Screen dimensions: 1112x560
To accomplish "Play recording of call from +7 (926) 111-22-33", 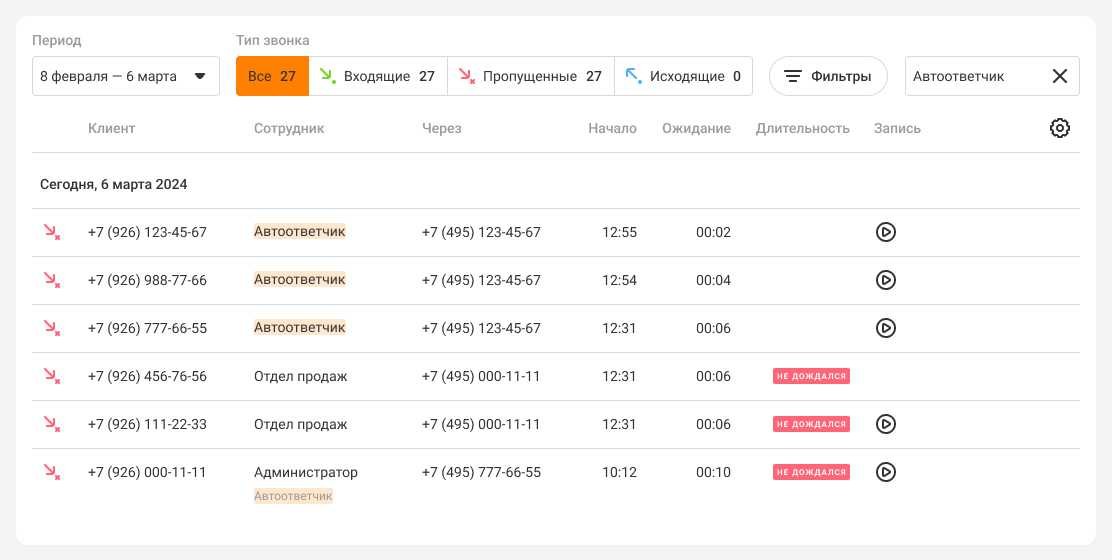I will tap(885, 424).
